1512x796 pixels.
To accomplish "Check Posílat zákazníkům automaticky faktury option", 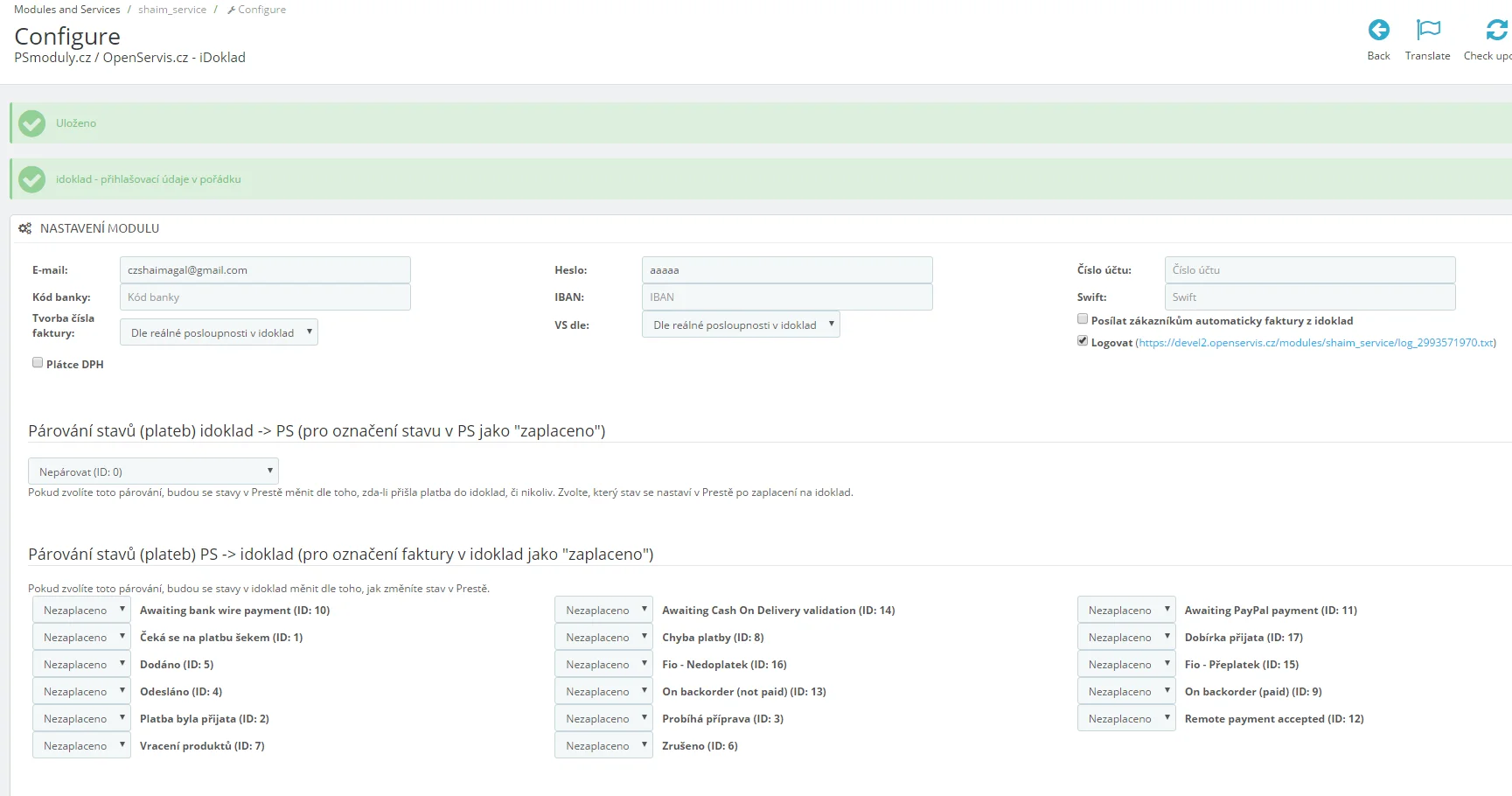I will tap(1083, 319).
